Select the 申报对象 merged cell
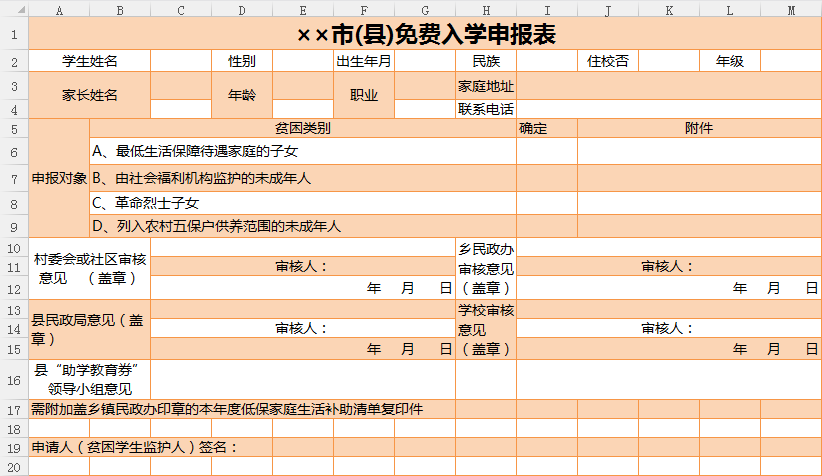Screen dimensions: 822x476 [x=59, y=178]
